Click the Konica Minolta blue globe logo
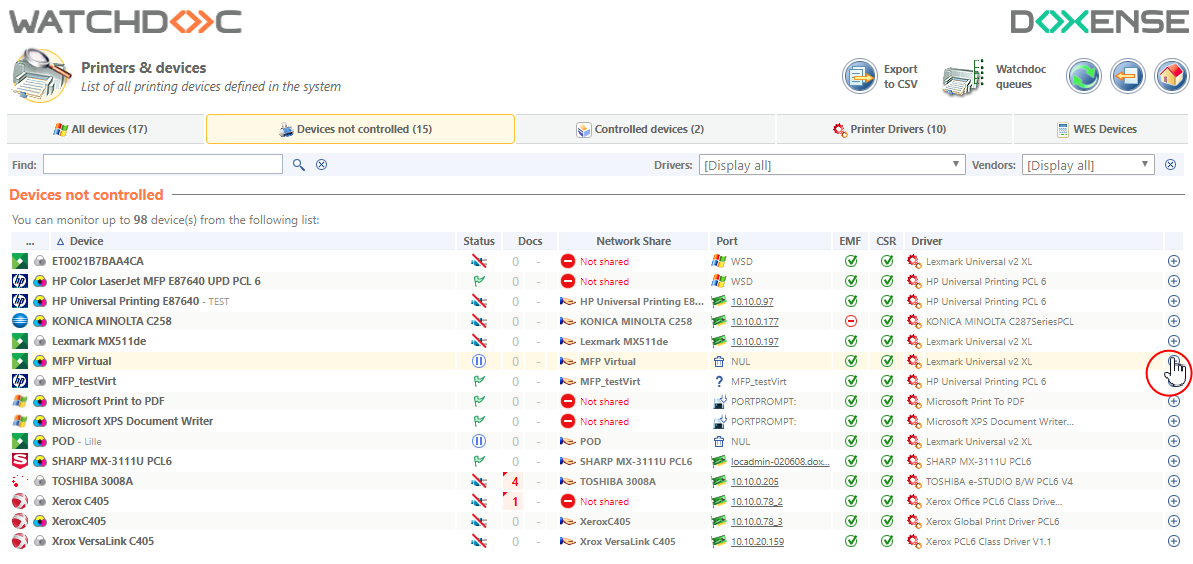This screenshot has height=564, width=1193. pos(20,321)
